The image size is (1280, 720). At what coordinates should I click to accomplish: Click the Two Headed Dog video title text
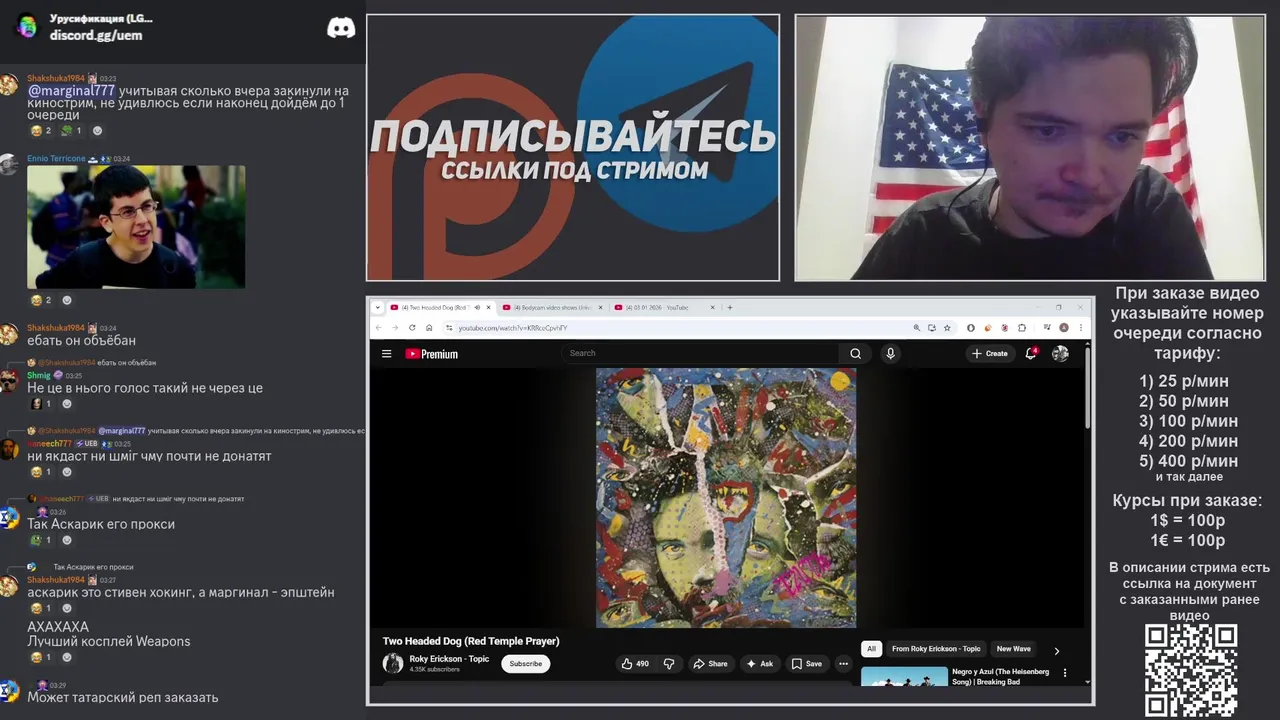tap(471, 641)
